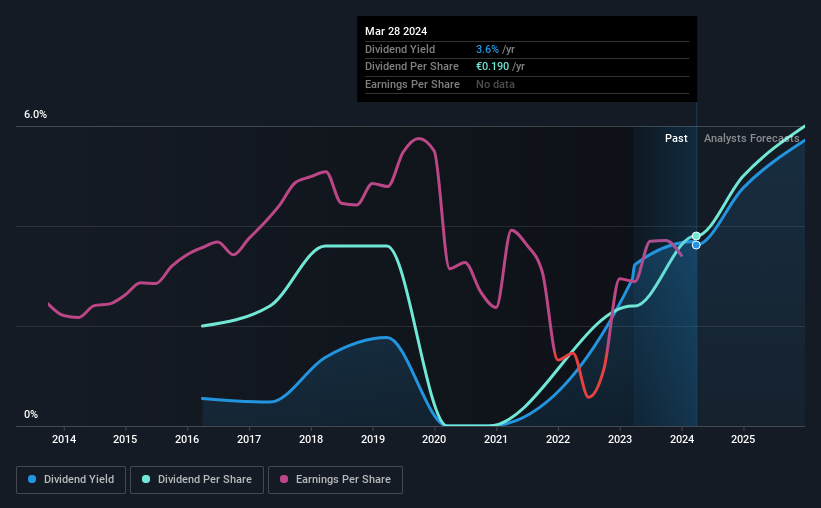The height and width of the screenshot is (508, 821).
Task: Click the 6.0% y-axis label
Action: [x=35, y=115]
